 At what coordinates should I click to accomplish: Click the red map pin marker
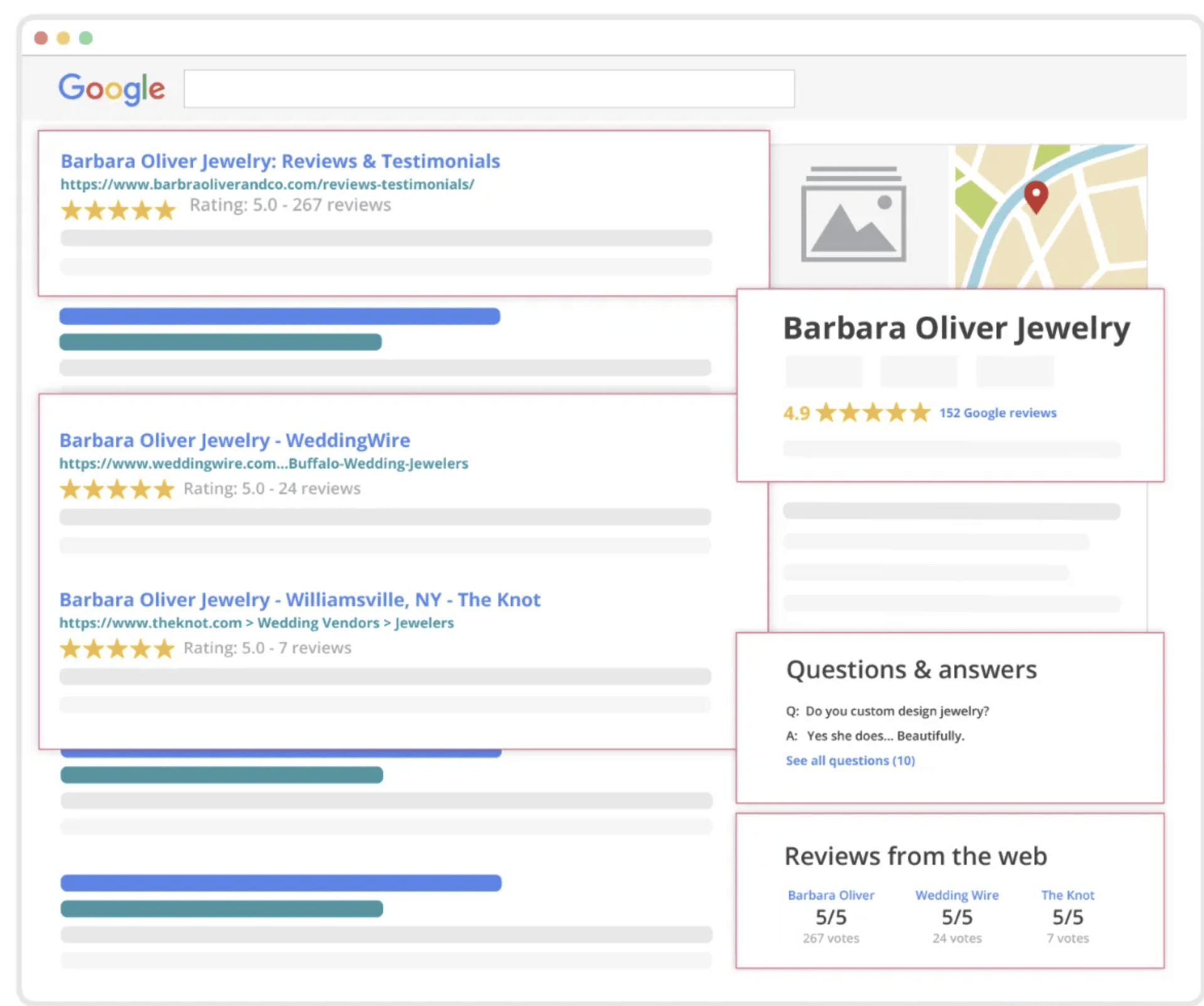pyautogui.click(x=1036, y=197)
